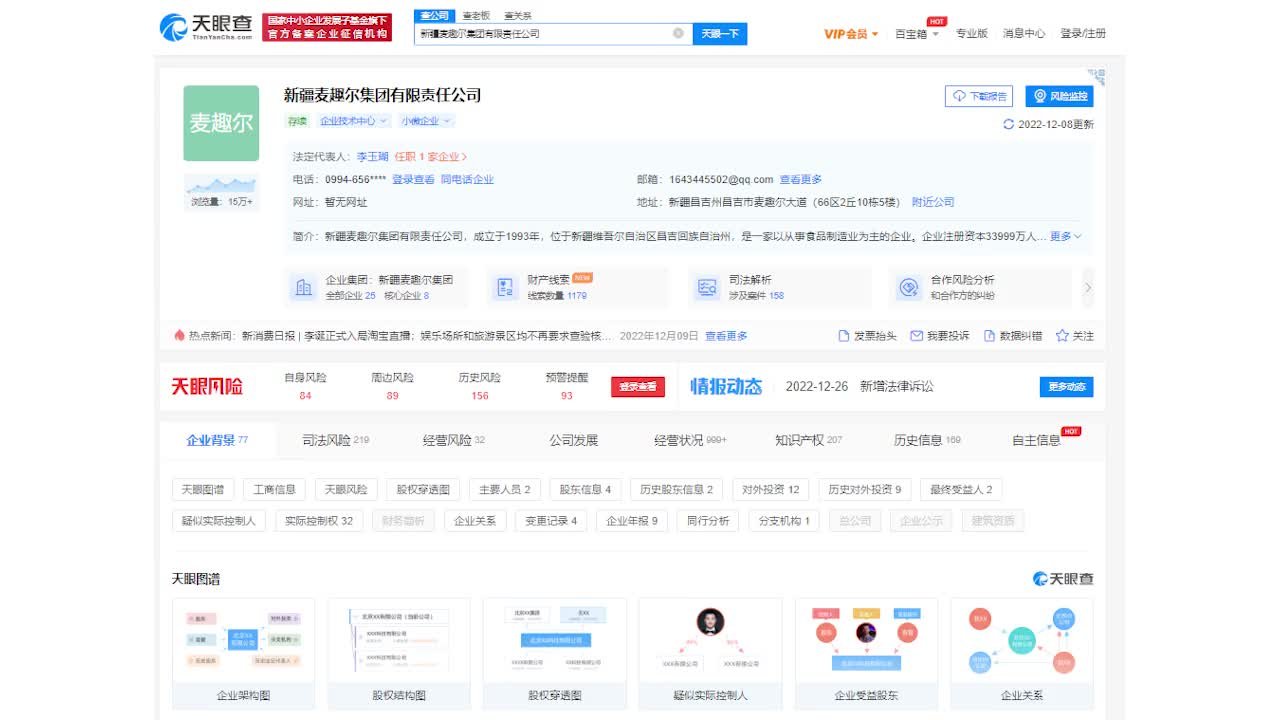1280x720 pixels.
Task: Click the 财产线索 clipboard icon
Action: click(504, 286)
